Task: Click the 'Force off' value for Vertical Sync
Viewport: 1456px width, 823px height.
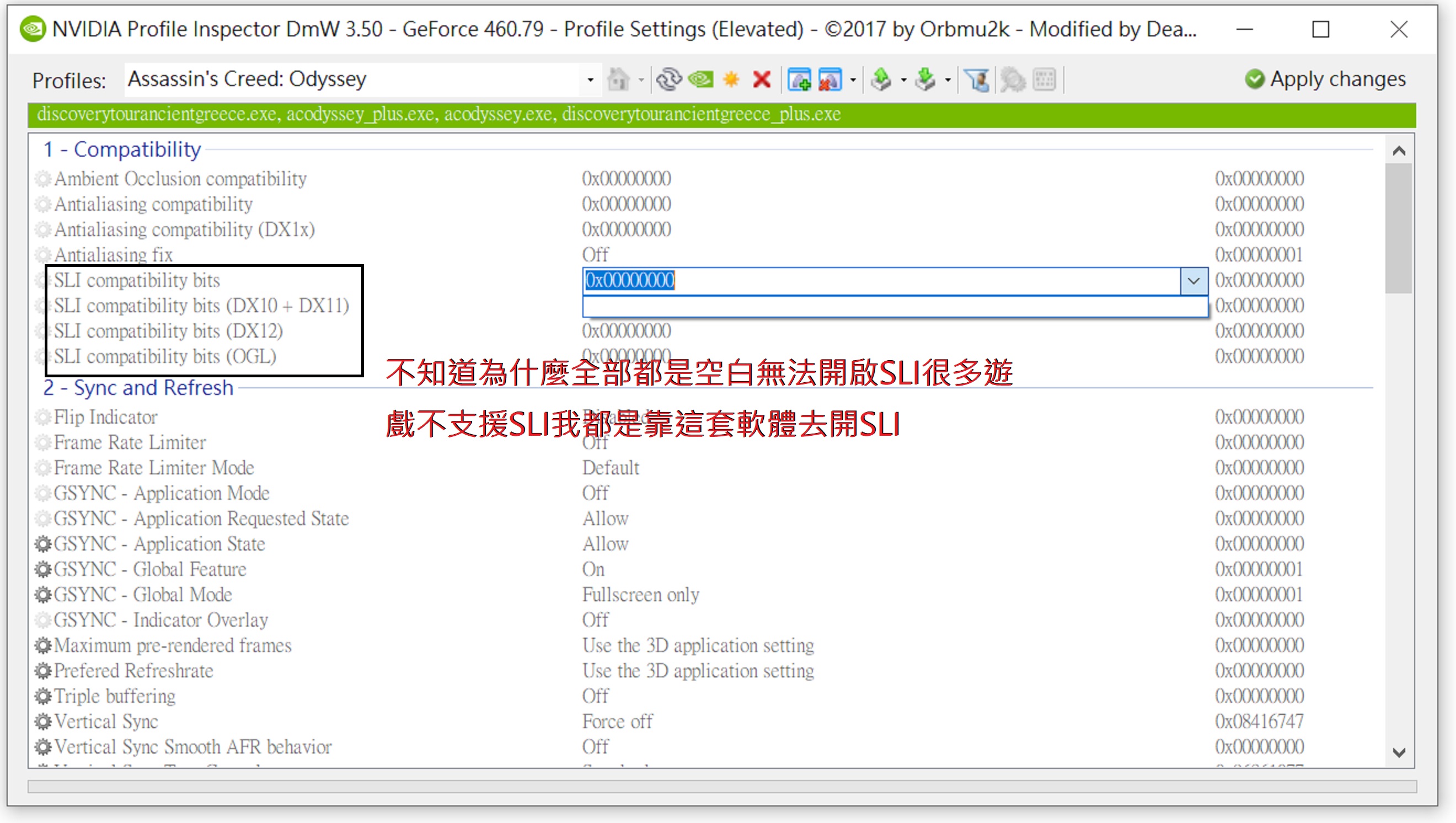Action: 617,722
